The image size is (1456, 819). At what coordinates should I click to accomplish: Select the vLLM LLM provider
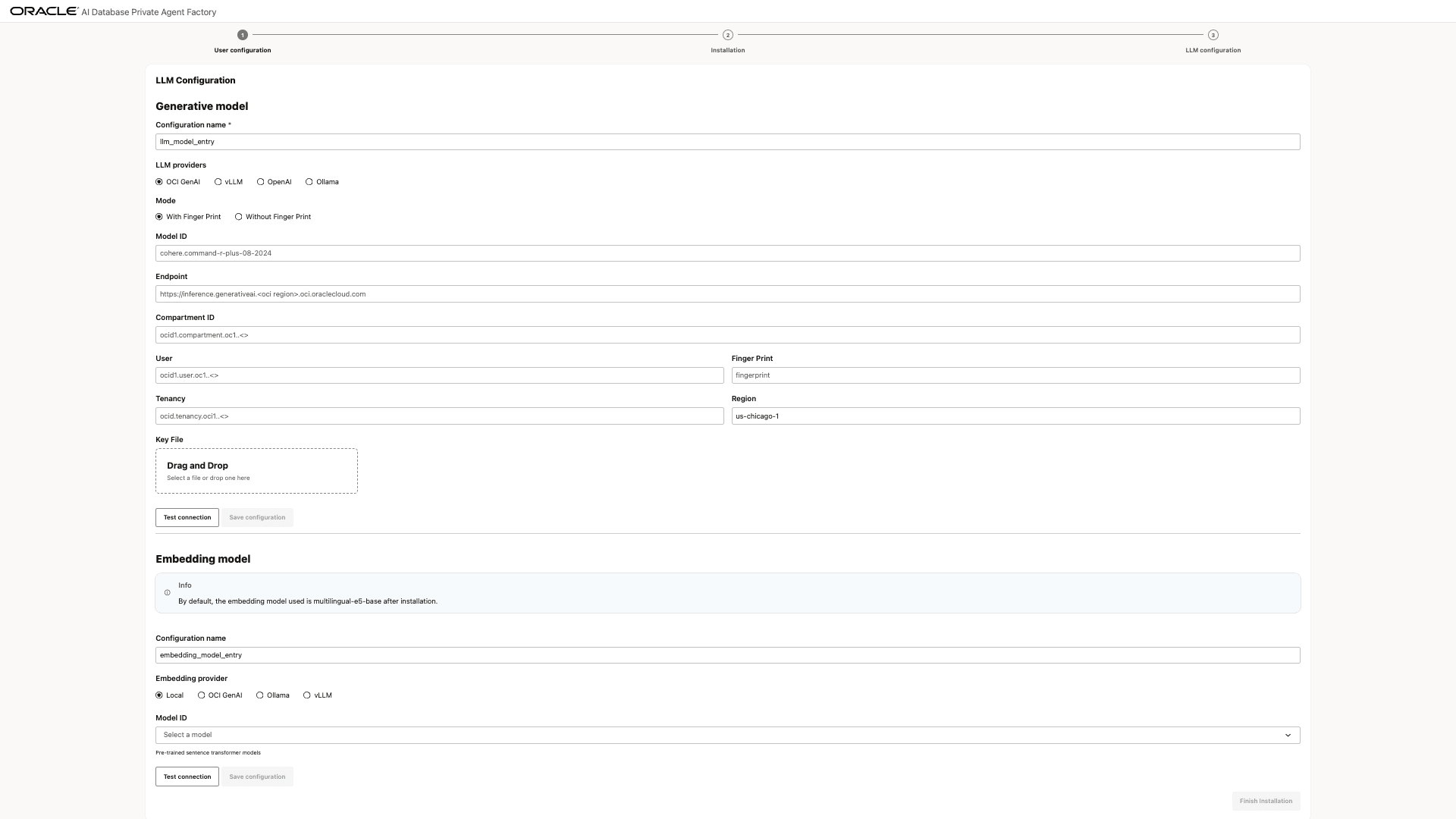pyautogui.click(x=218, y=182)
